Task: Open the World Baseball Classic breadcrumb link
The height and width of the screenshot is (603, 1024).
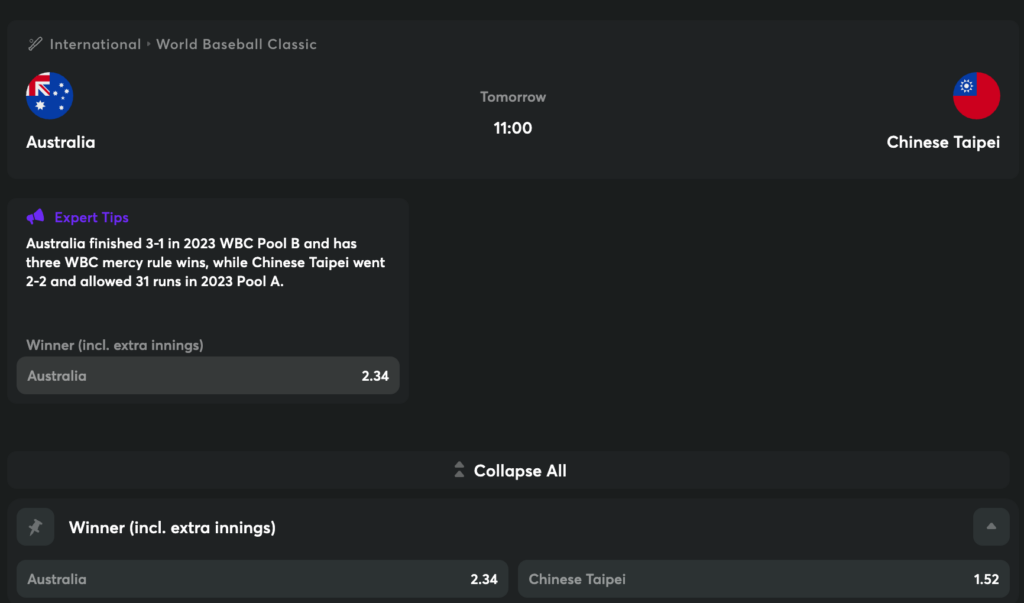Action: point(236,44)
